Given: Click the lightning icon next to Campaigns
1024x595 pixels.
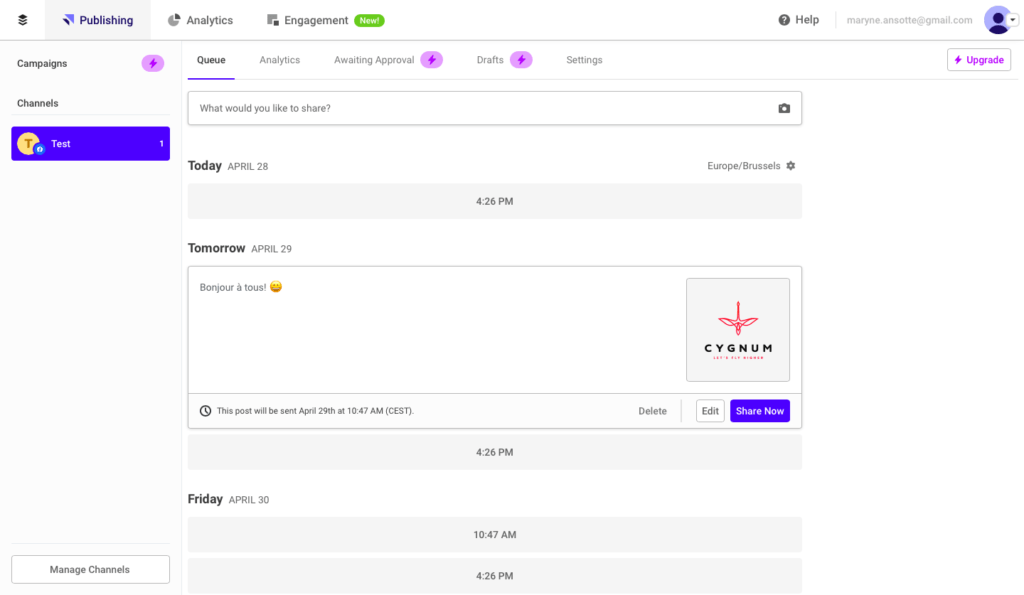Looking at the screenshot, I should [x=152, y=63].
